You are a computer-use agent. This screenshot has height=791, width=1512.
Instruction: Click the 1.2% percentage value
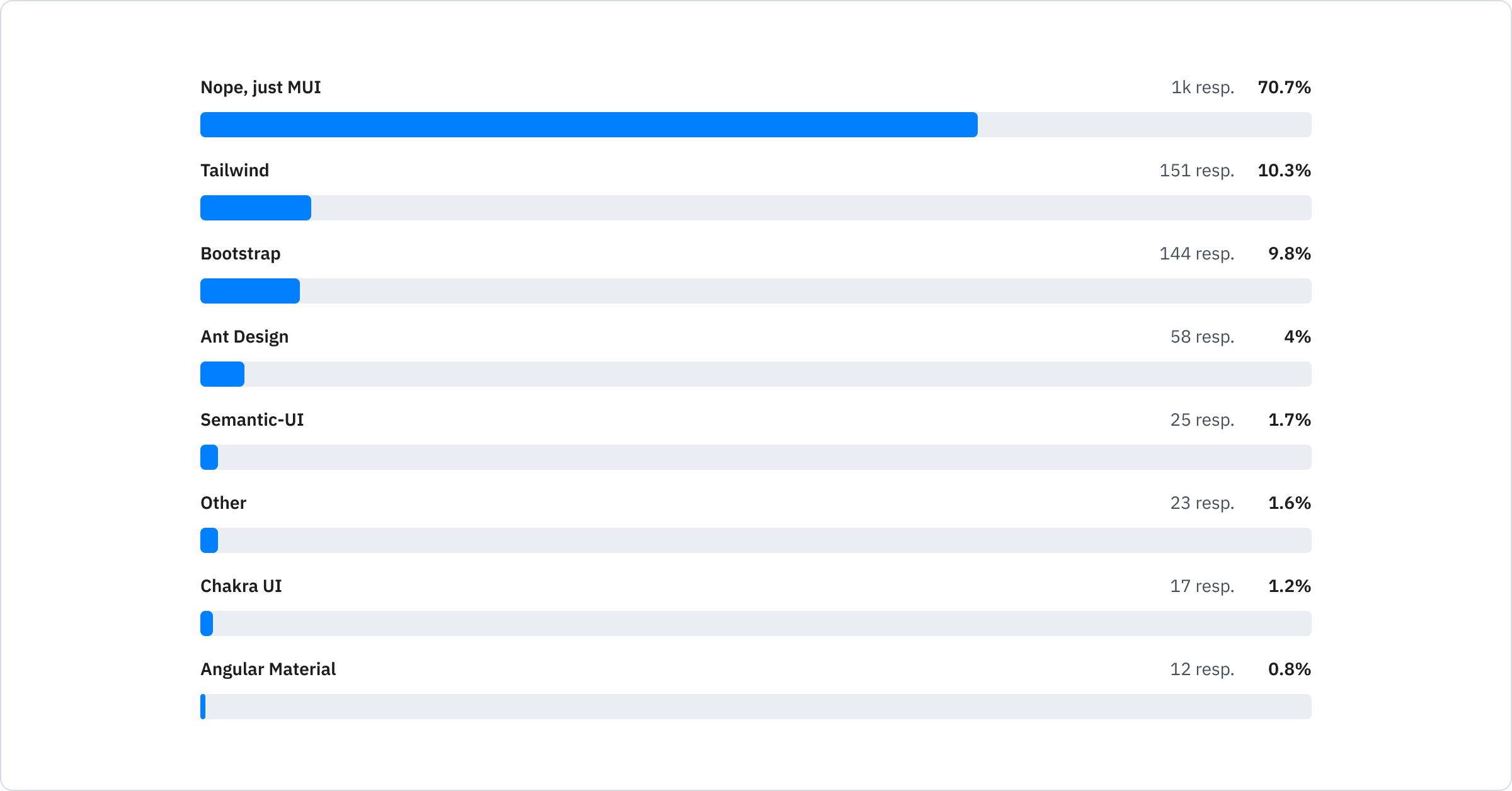click(x=1289, y=586)
